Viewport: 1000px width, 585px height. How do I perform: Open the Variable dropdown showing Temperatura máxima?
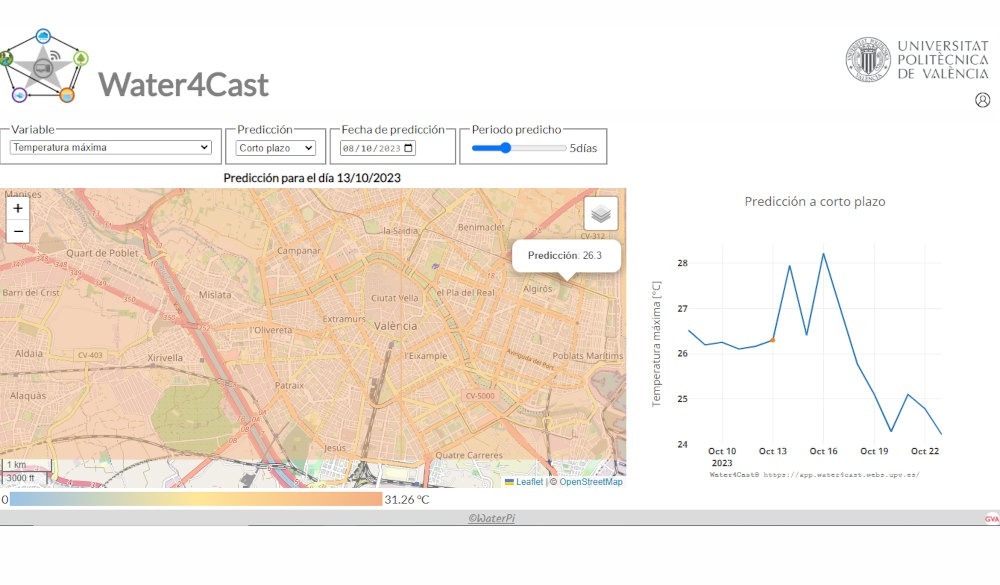(111, 147)
